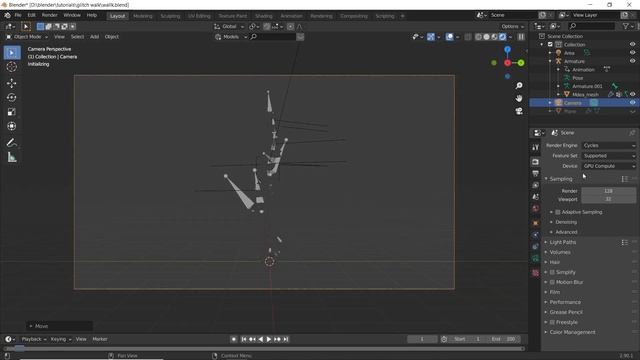Viewport: 640px width, 360px height.
Task: Open the Output properties tab icon
Action: [536, 174]
